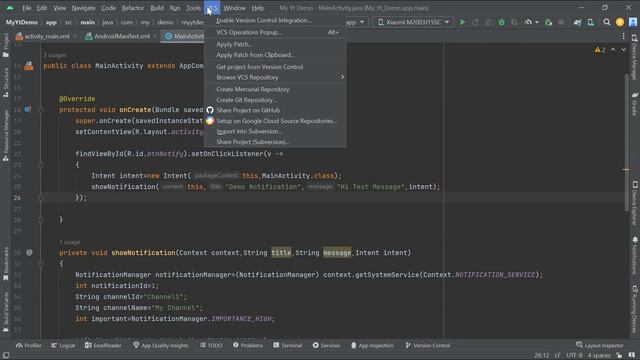Click the 26:12 caret position indicator
640x360 pixels.
(542, 356)
